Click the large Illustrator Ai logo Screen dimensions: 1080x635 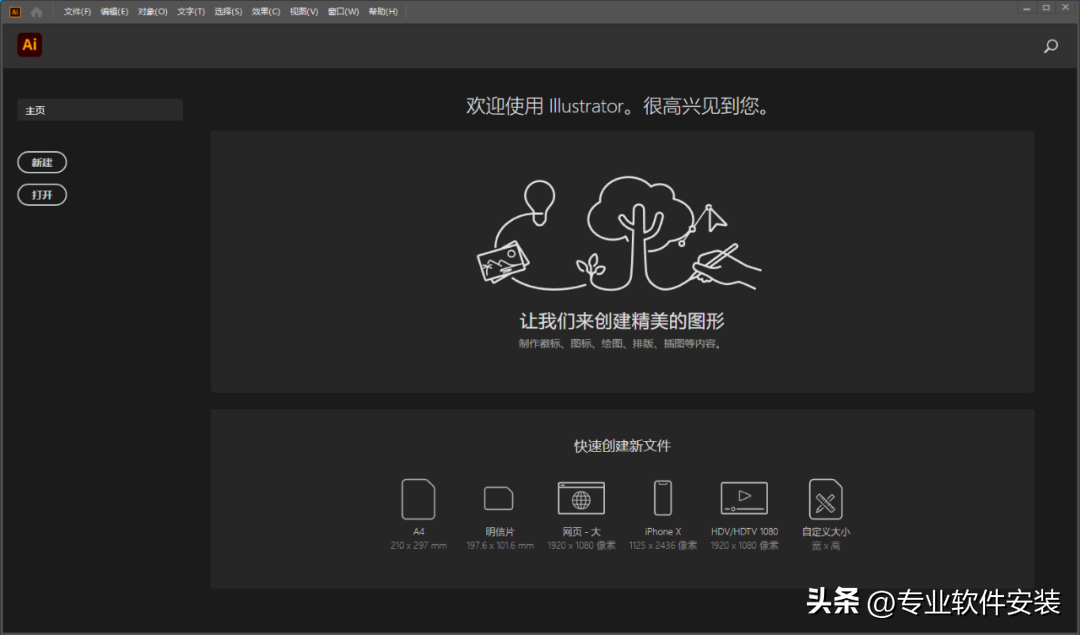(x=30, y=45)
